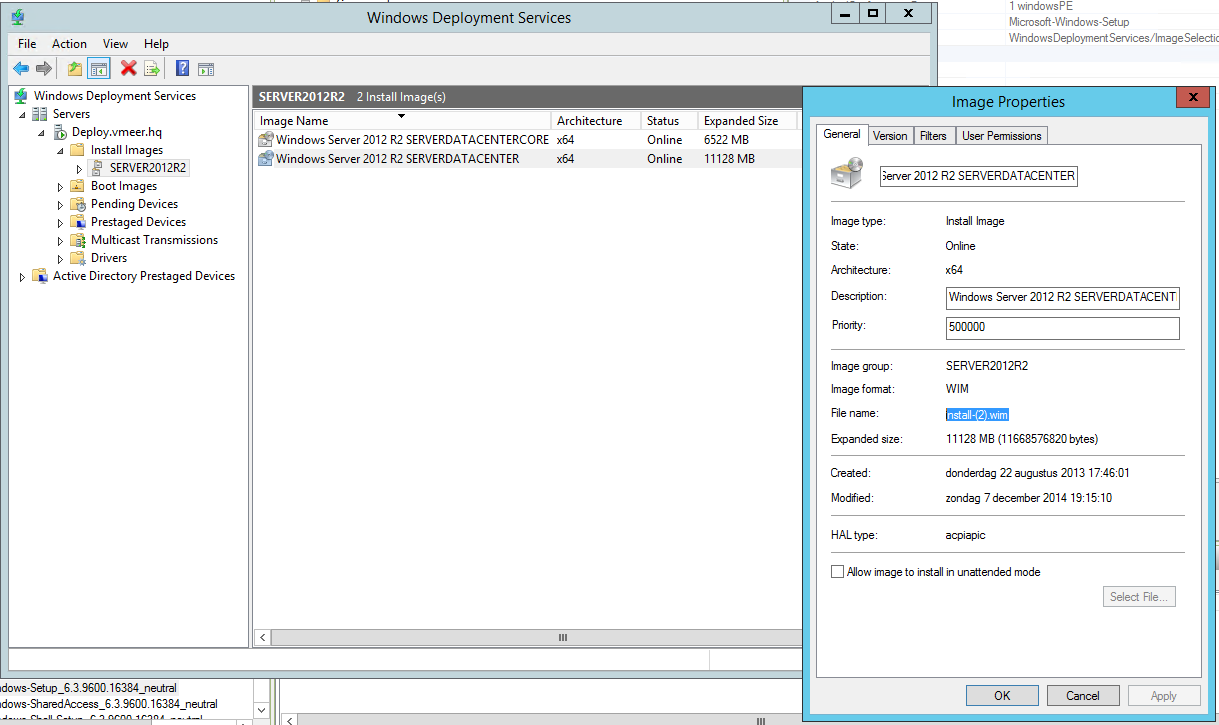The image size is (1219, 725).
Task: Select the 11128 MB size cell
Action: point(729,159)
